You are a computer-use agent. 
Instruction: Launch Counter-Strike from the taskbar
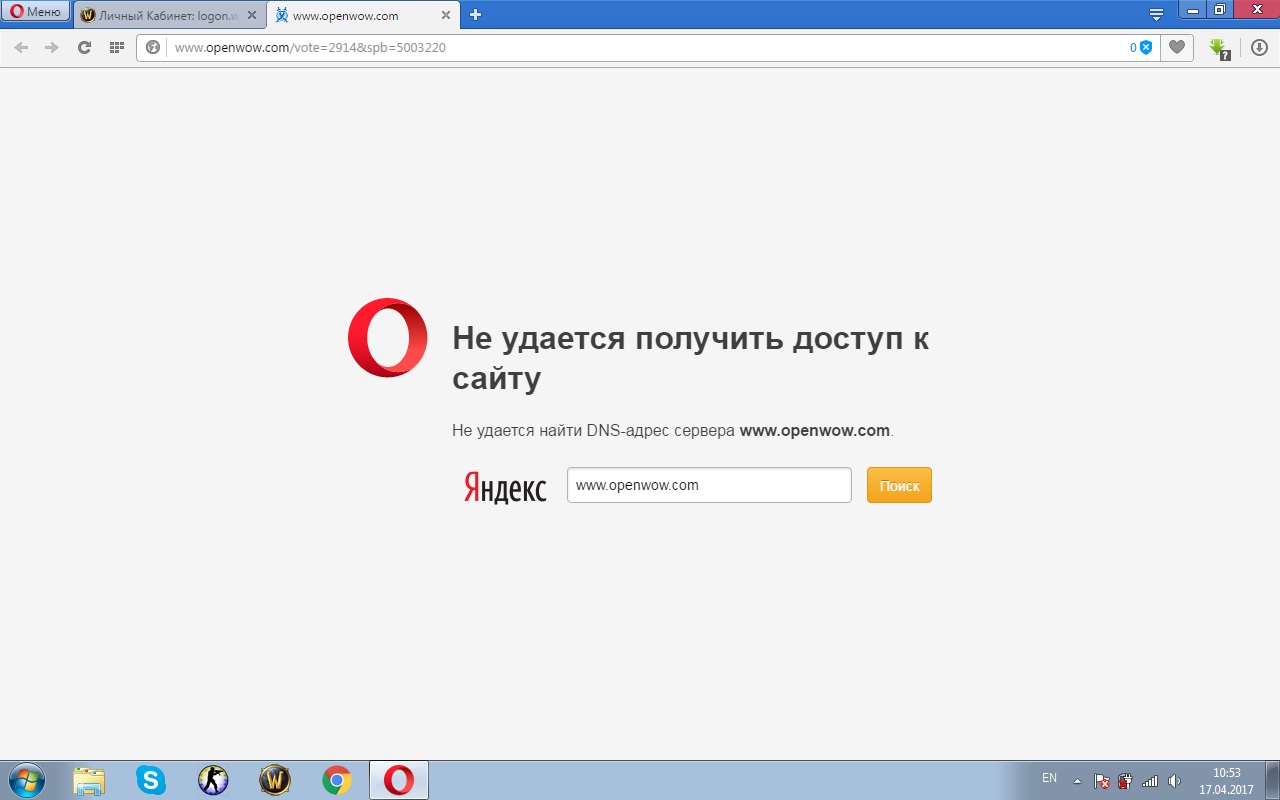(213, 780)
